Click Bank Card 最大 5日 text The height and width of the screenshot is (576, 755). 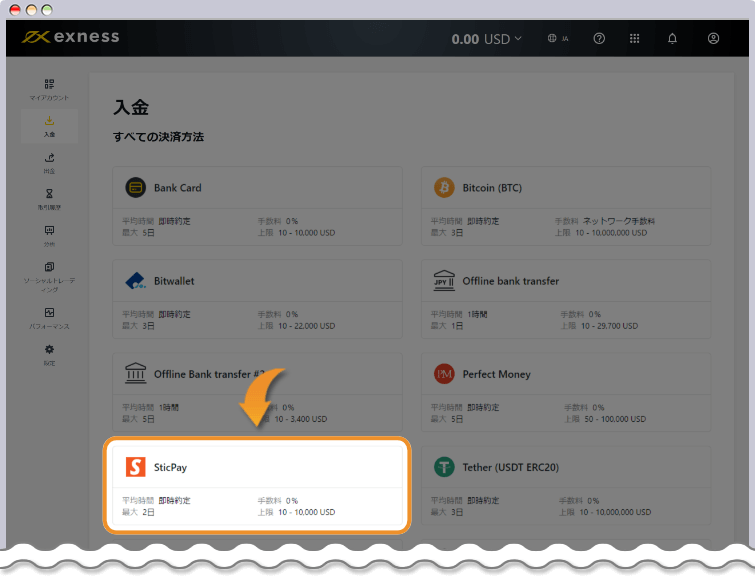tap(138, 233)
